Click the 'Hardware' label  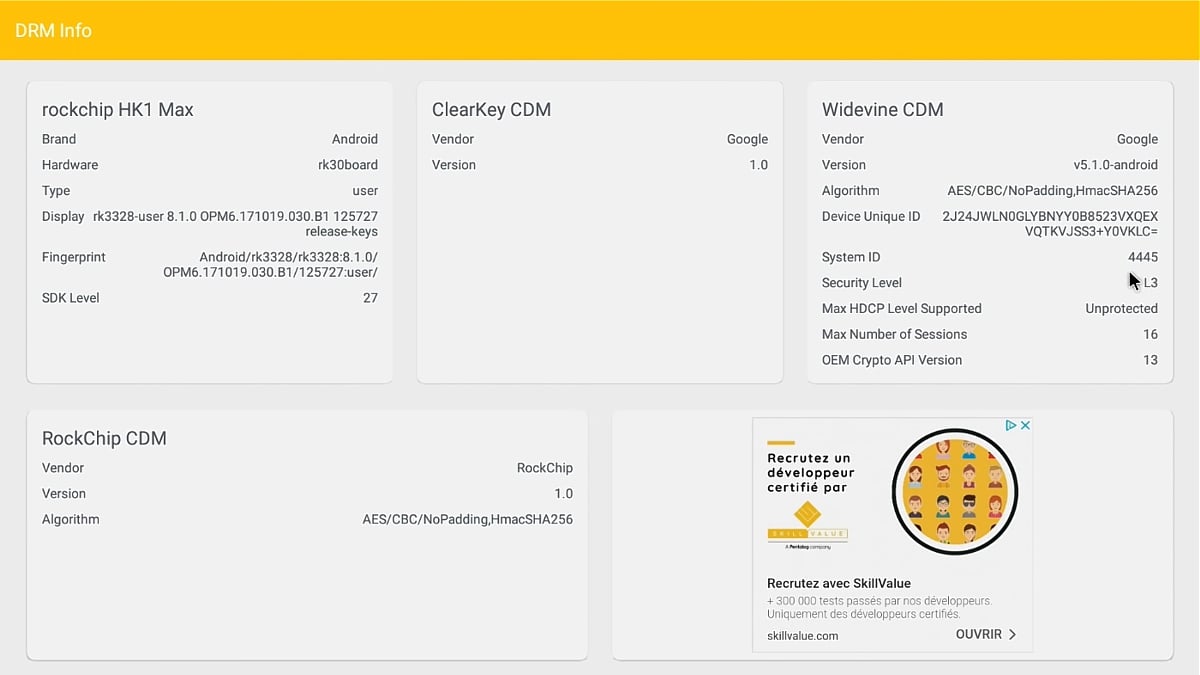point(70,165)
